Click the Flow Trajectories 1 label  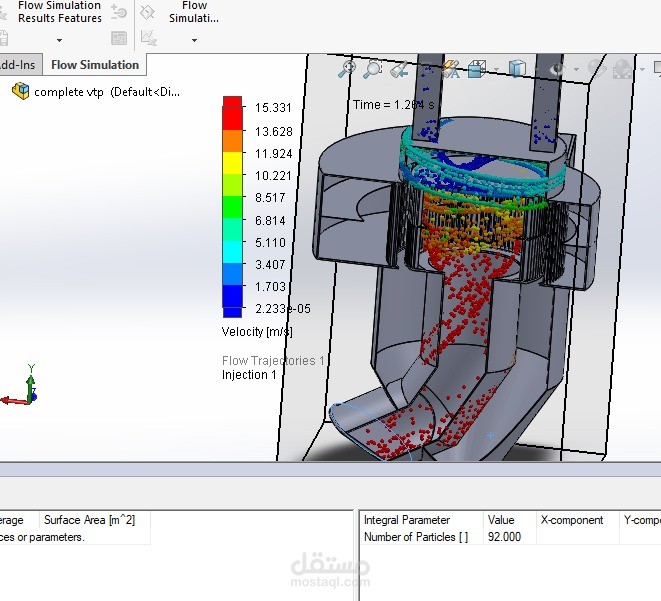pos(273,361)
